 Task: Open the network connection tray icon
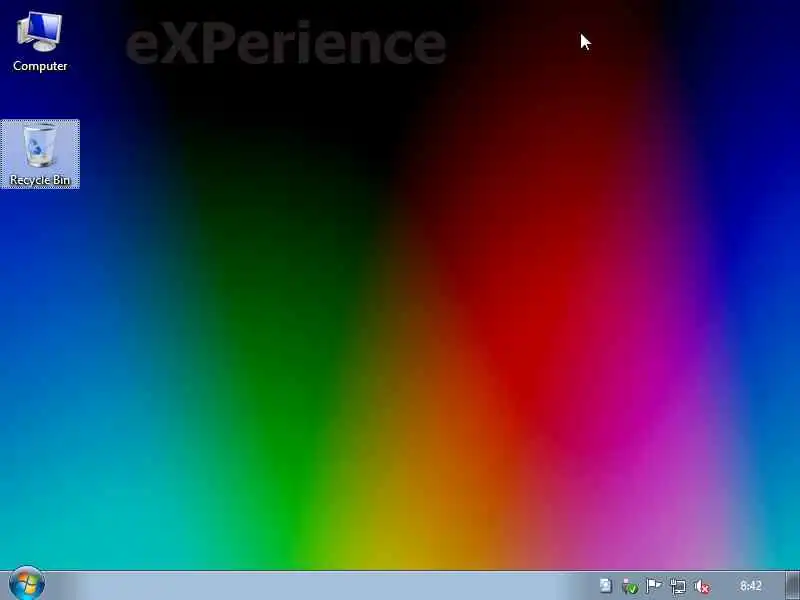tap(678, 586)
